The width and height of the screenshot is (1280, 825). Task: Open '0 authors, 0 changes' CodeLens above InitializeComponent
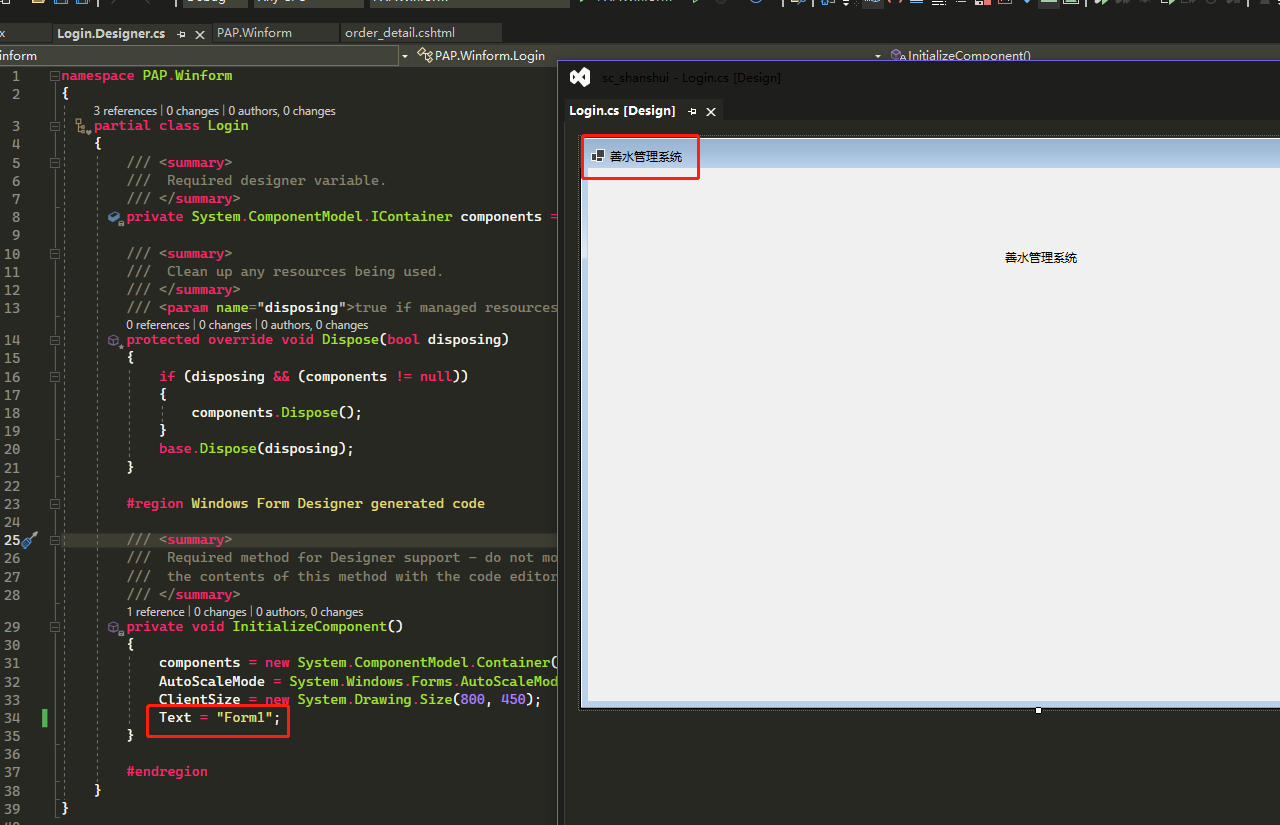(x=310, y=612)
